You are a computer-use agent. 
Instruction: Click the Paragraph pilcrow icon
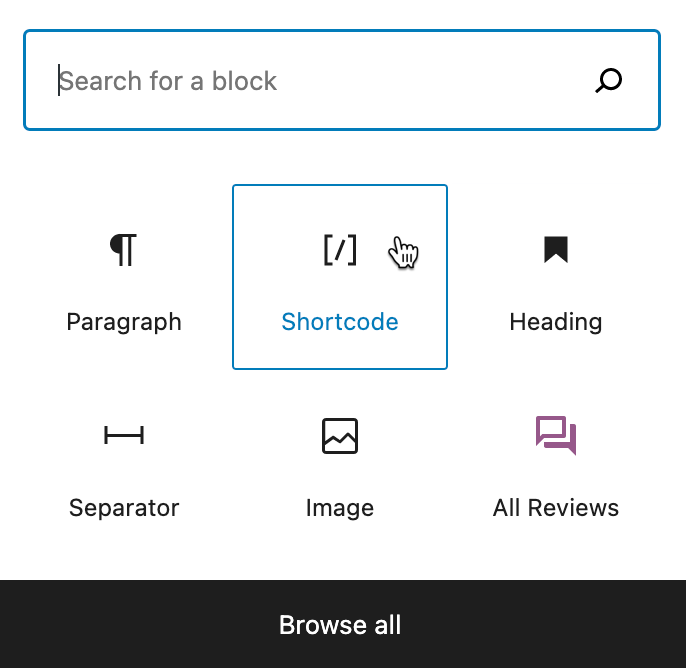[x=123, y=250]
